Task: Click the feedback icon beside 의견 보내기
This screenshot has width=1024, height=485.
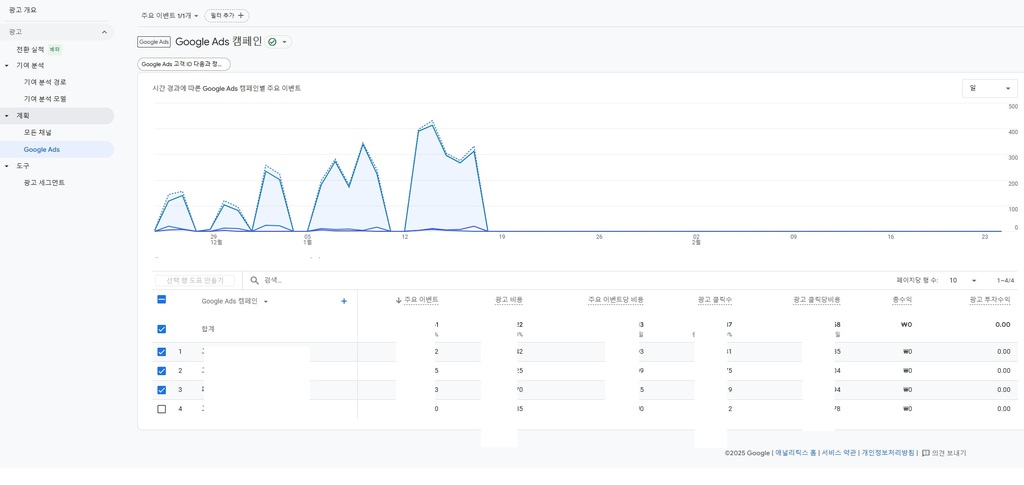Action: [925, 452]
